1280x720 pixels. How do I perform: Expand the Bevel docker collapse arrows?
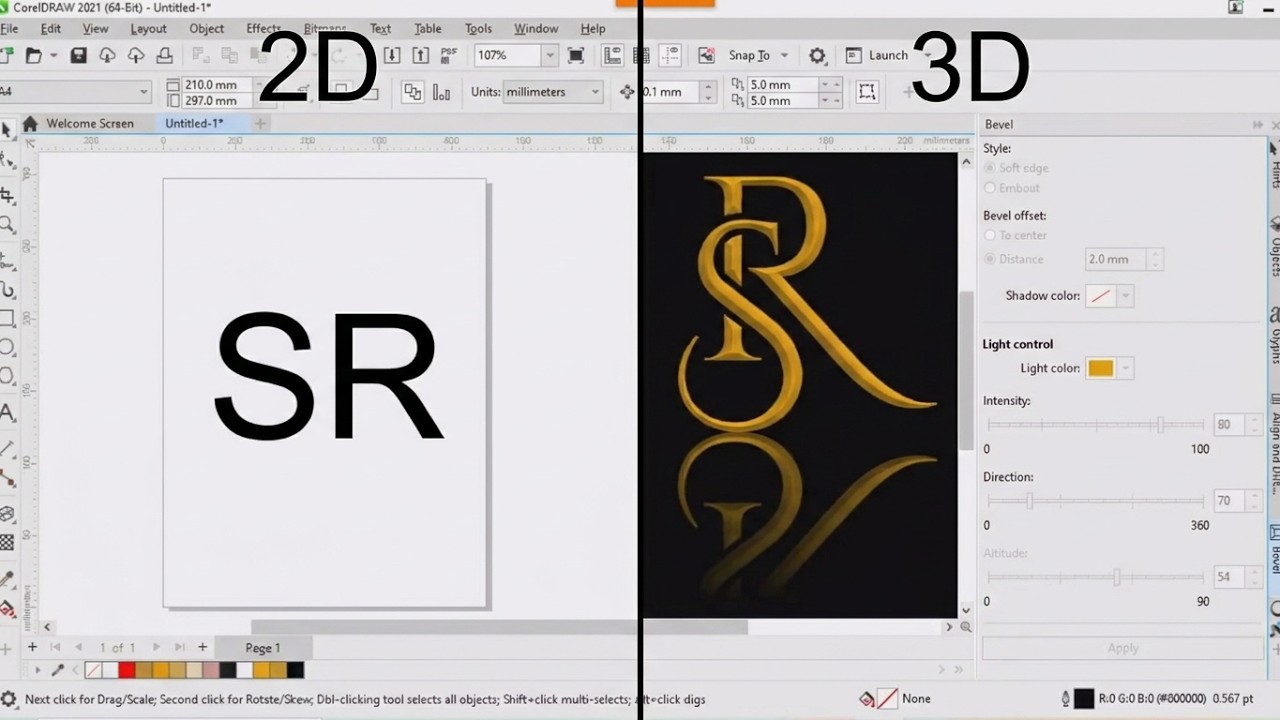click(1257, 124)
